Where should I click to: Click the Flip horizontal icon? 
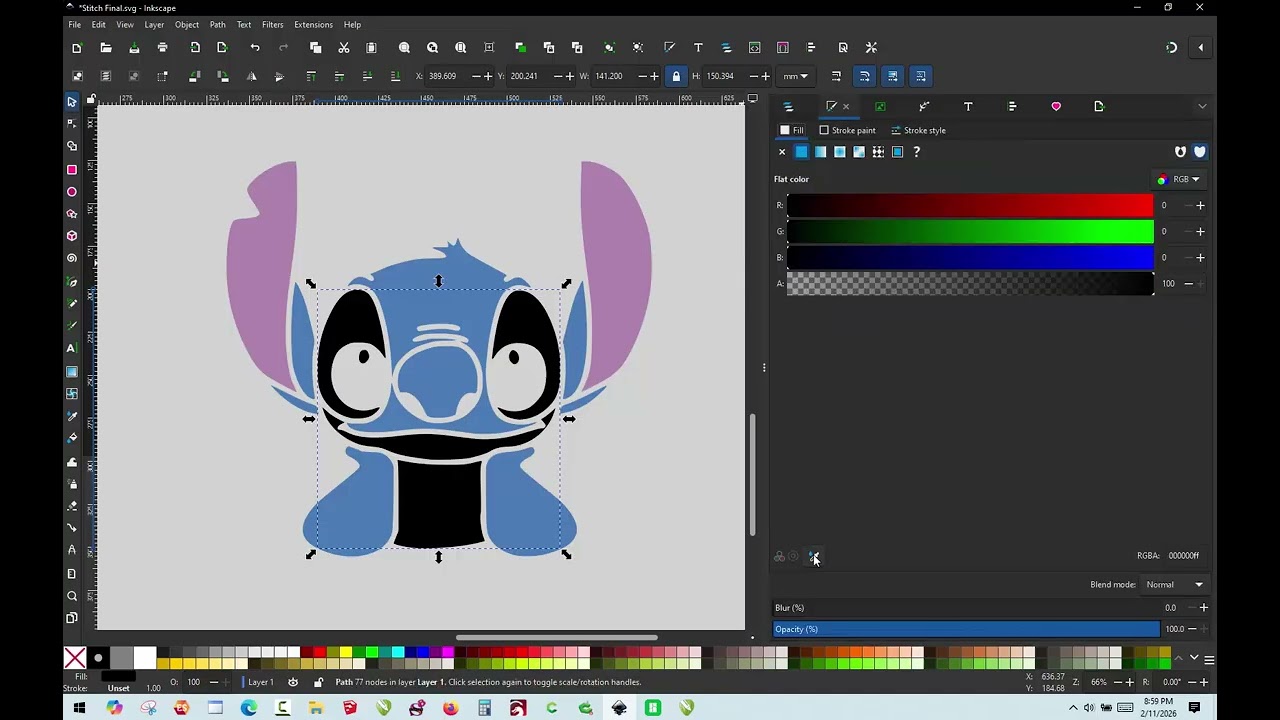pyautogui.click(x=251, y=76)
